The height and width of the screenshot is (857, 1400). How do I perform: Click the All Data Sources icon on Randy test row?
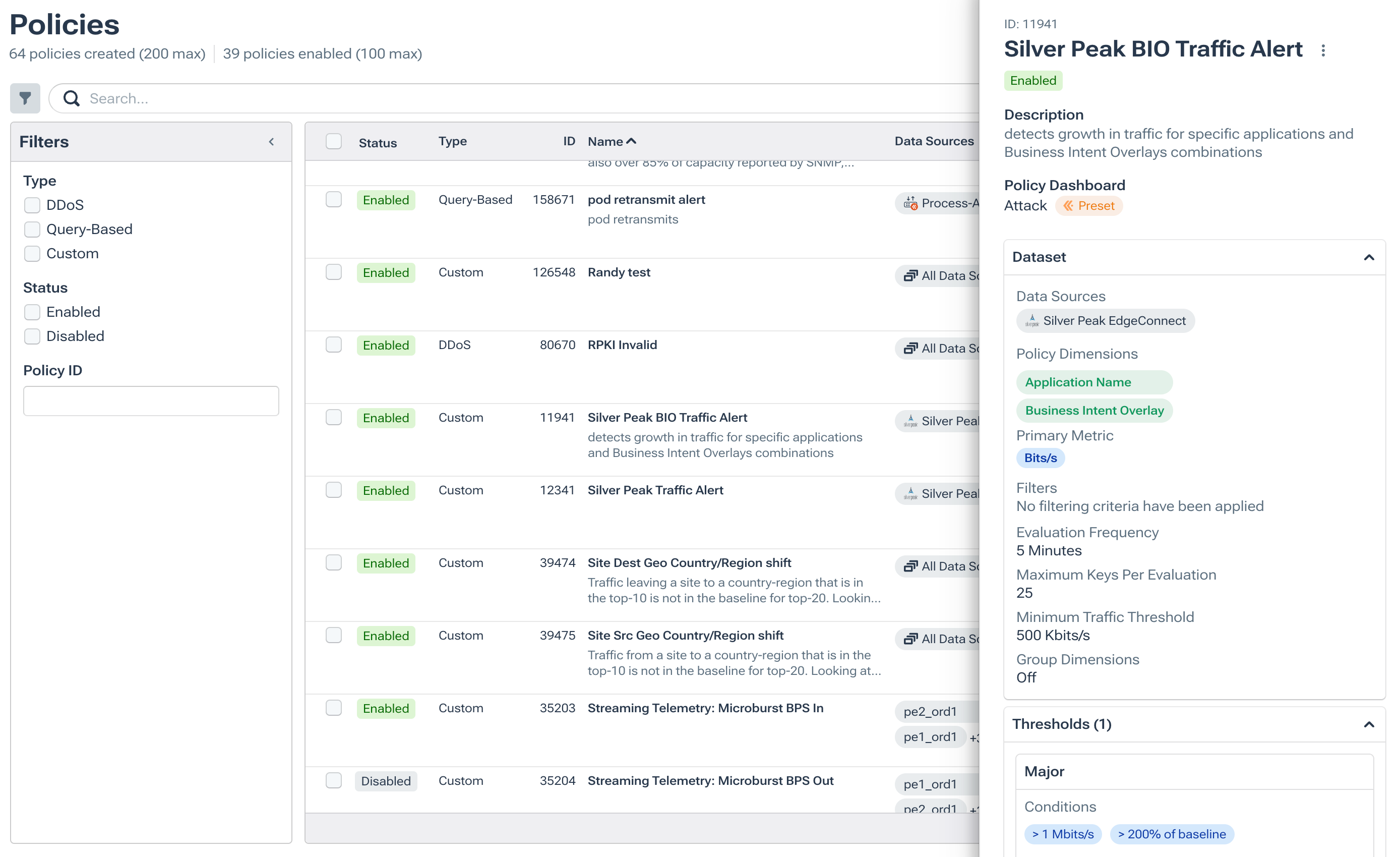pos(910,275)
